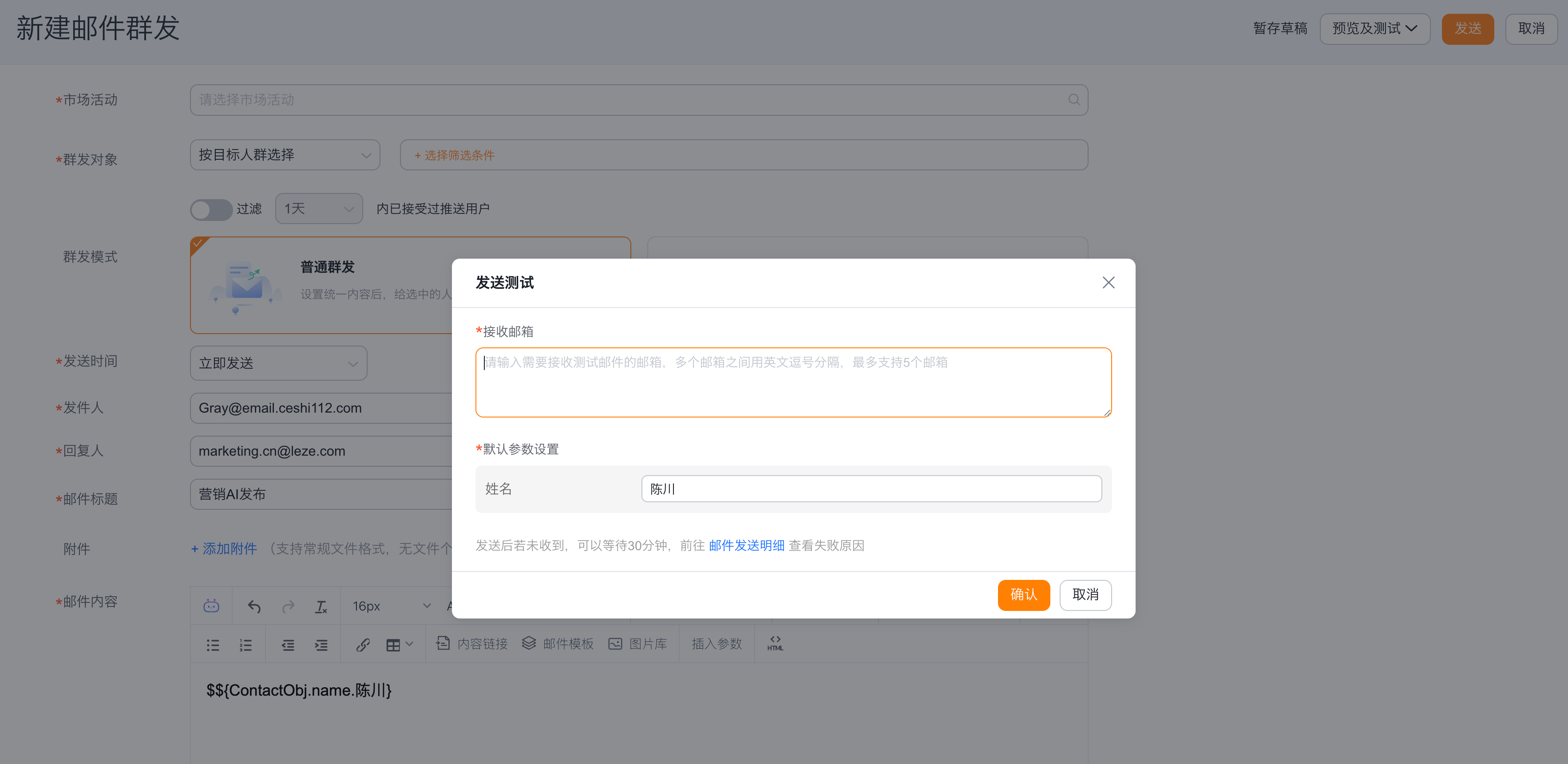Insert a bulleted list
Viewport: 1568px width, 764px height.
click(213, 645)
